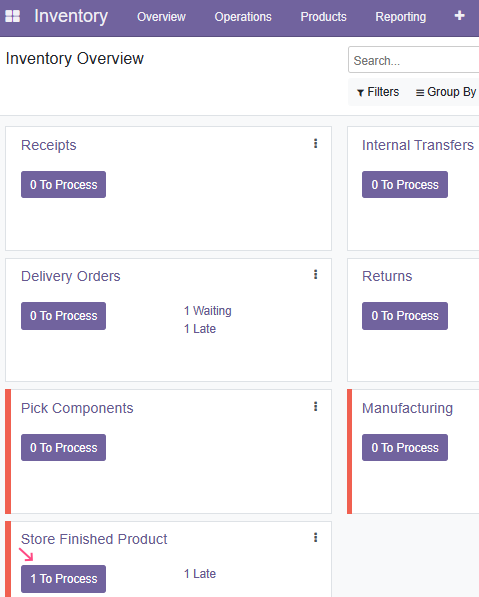This screenshot has height=597, width=479.
Task: Open the Products menu
Action: [323, 17]
